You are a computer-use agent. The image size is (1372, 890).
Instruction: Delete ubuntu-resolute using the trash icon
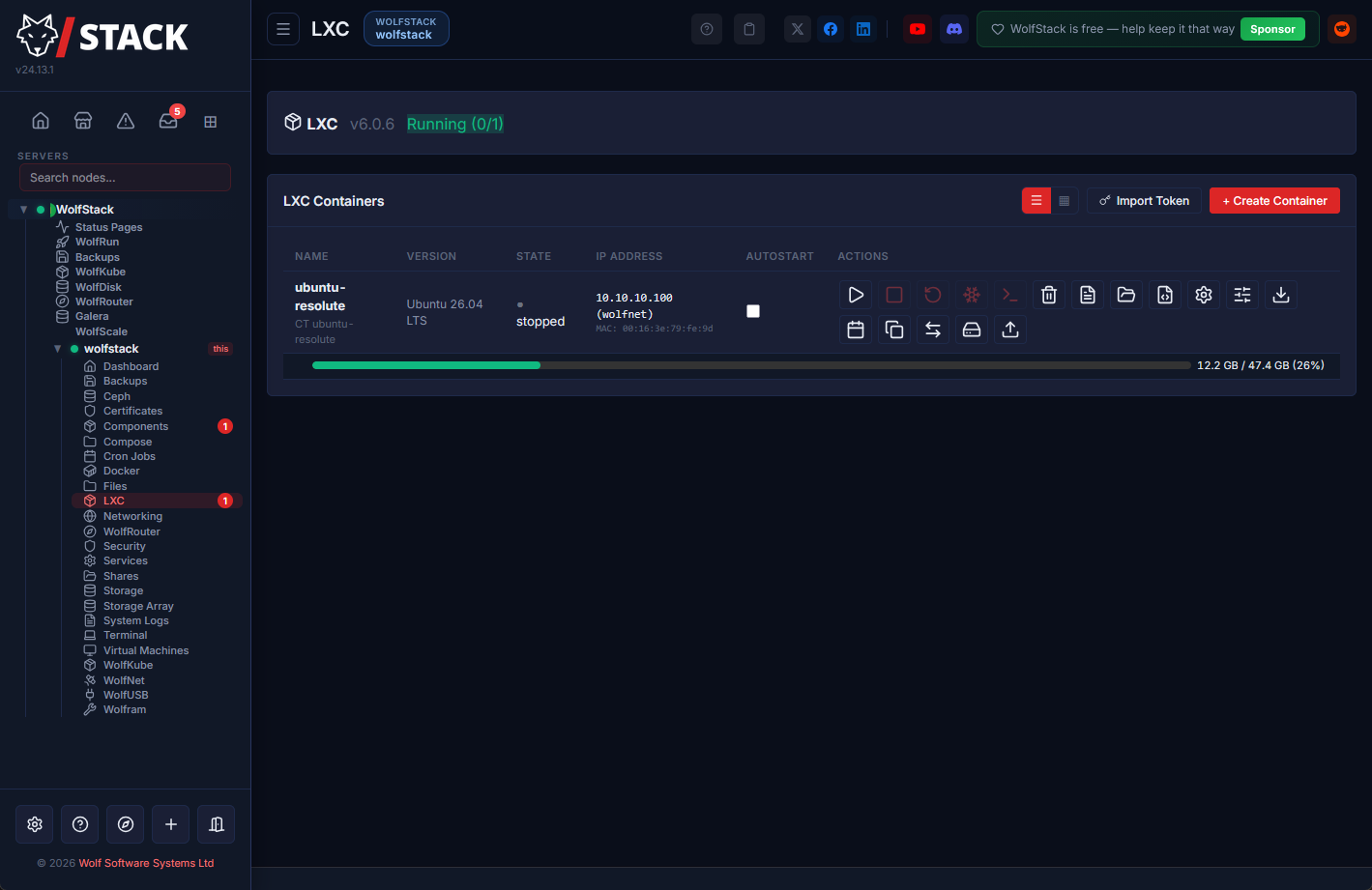click(1049, 295)
